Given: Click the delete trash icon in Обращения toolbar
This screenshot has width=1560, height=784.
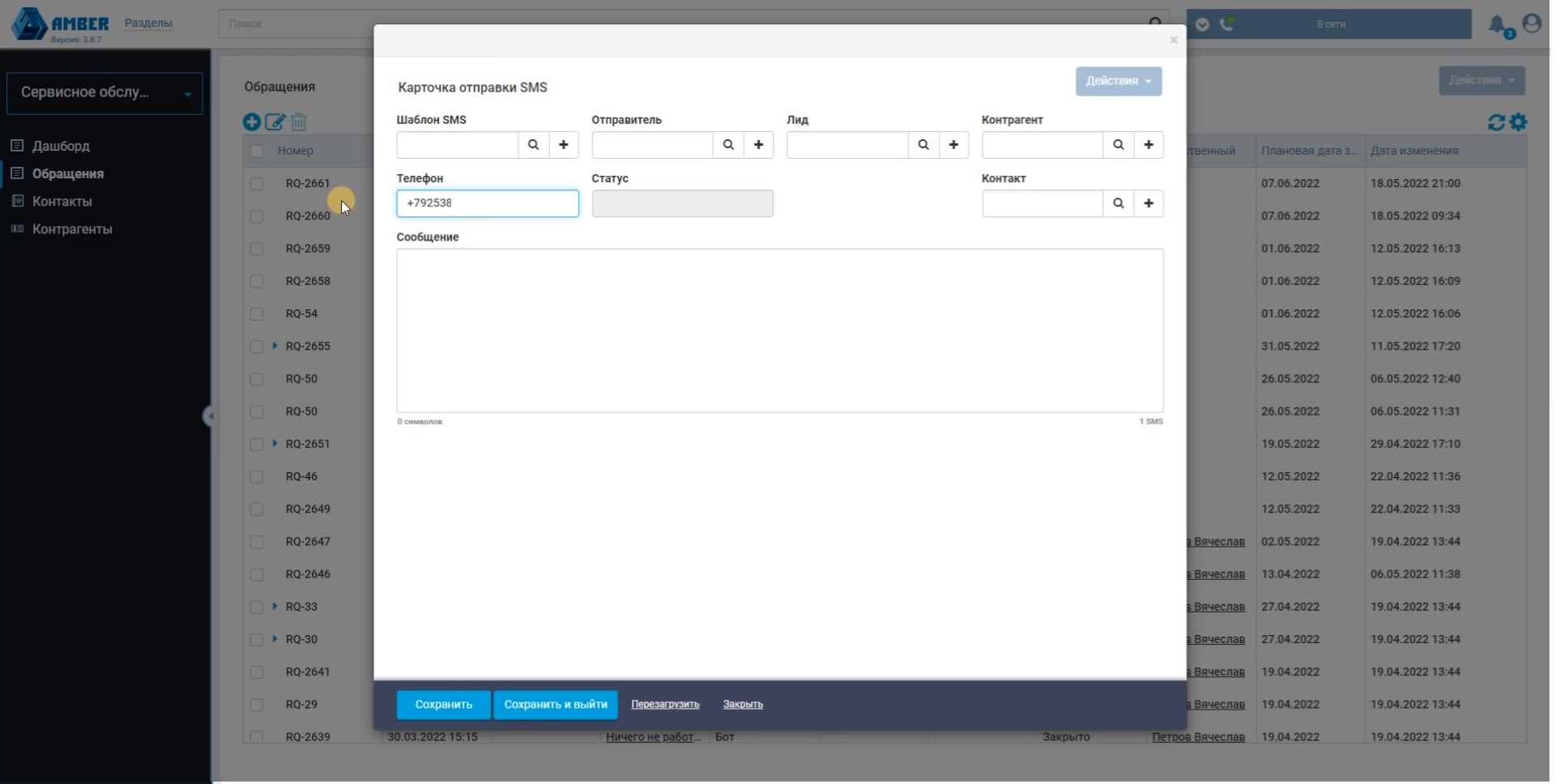Looking at the screenshot, I should [299, 121].
